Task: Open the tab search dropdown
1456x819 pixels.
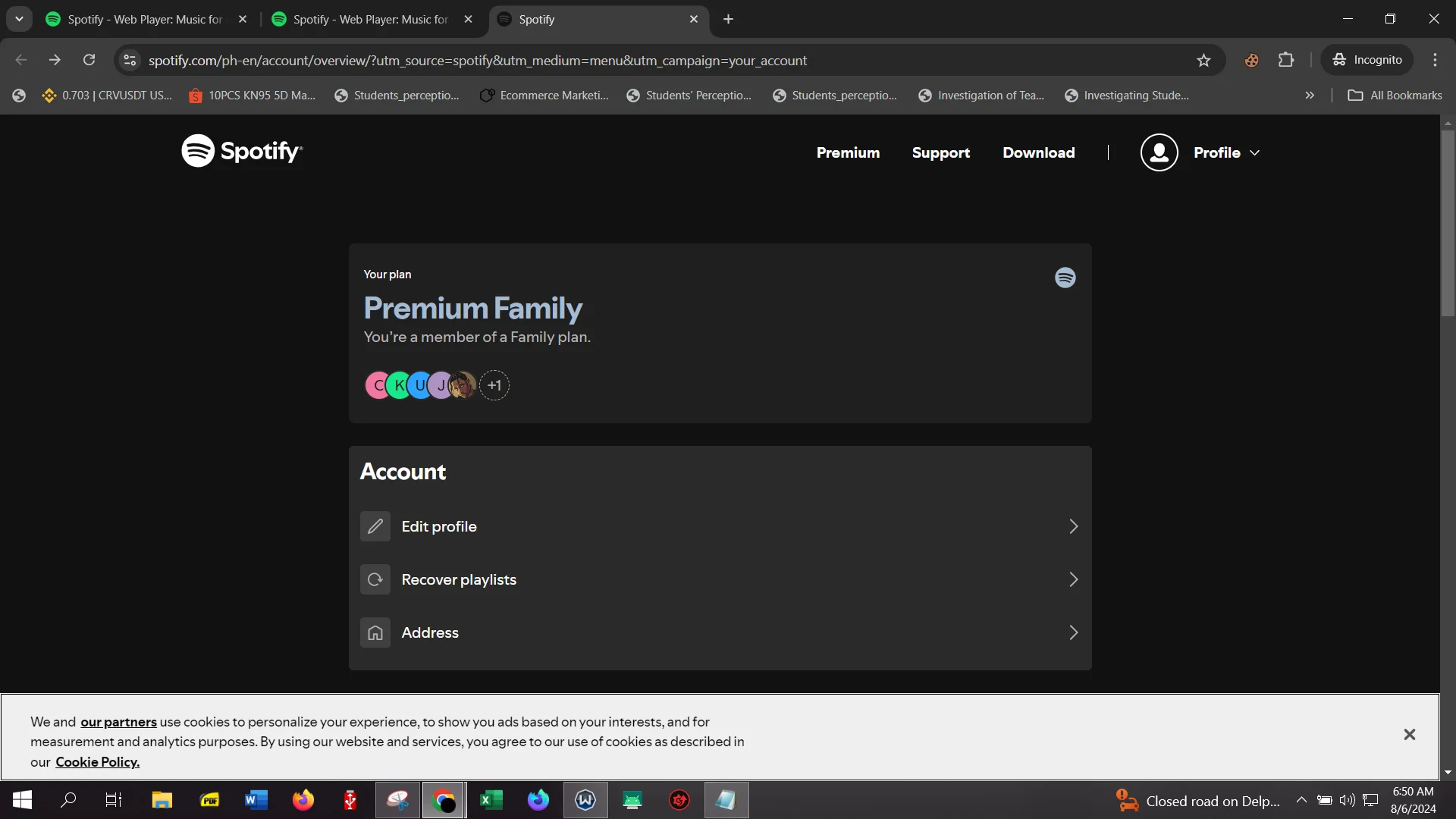Action: coord(19,20)
